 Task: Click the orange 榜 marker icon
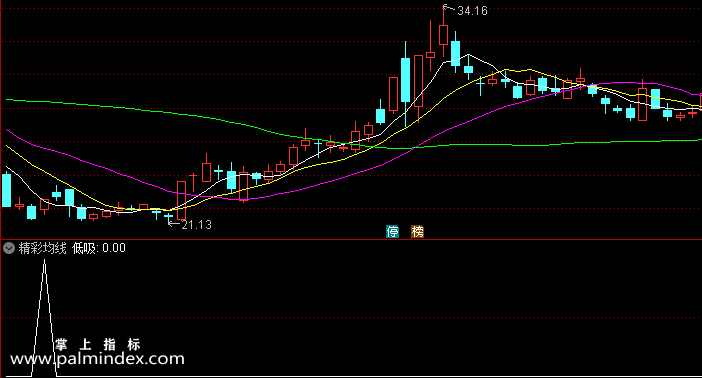[417, 232]
